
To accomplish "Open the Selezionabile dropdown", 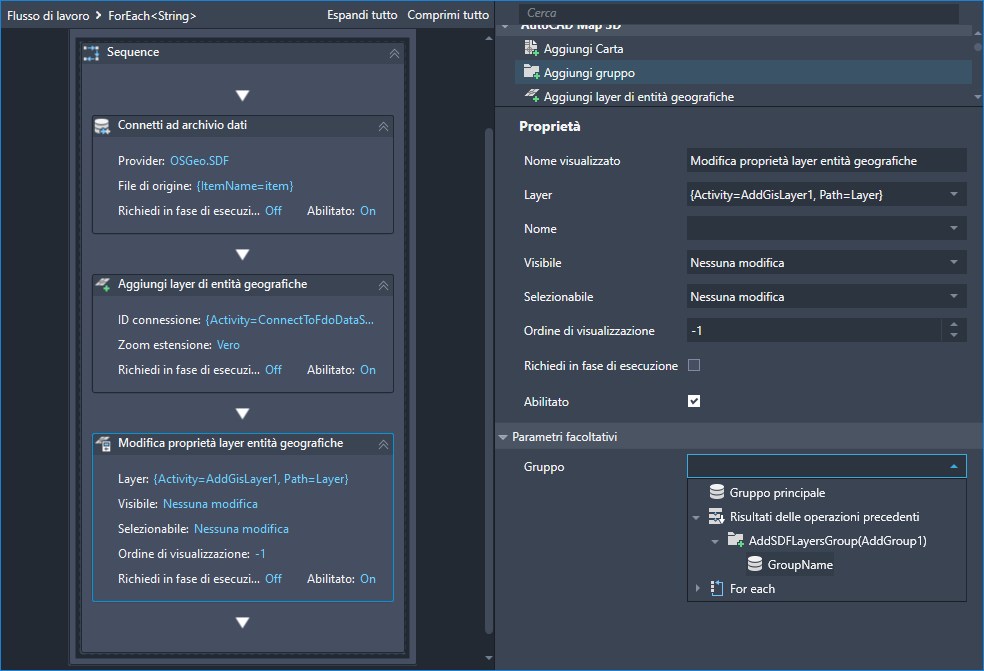I will point(954,296).
